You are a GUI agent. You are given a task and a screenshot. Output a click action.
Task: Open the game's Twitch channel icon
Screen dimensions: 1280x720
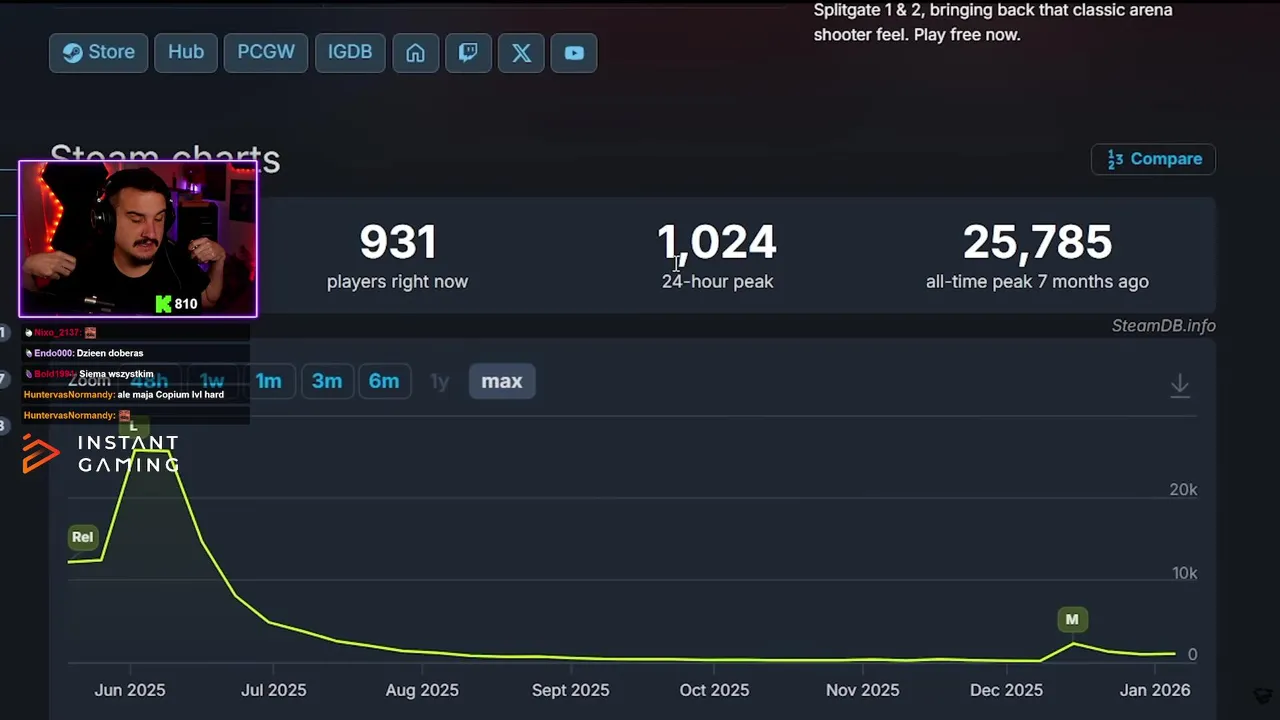pos(468,53)
